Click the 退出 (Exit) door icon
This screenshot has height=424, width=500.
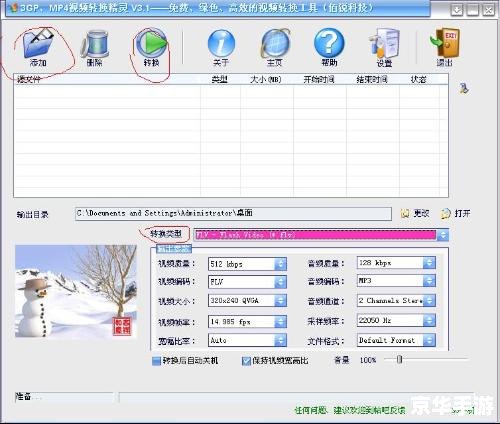(445, 43)
